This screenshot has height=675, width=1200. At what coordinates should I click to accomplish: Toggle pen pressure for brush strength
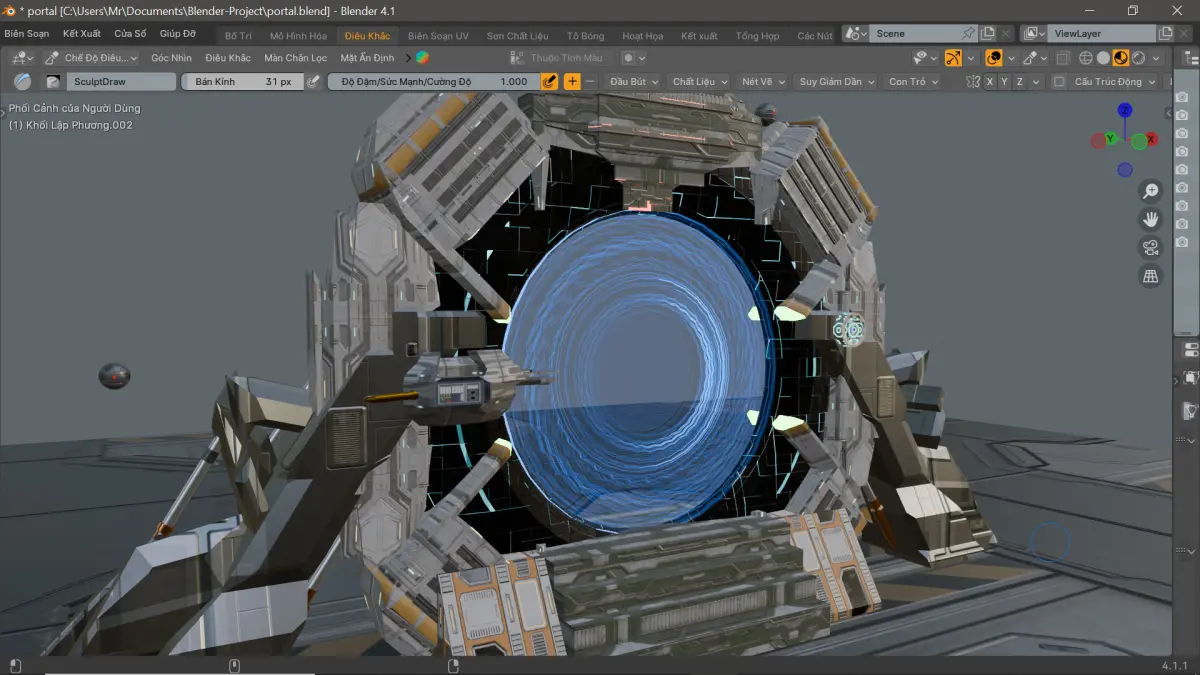(x=549, y=82)
